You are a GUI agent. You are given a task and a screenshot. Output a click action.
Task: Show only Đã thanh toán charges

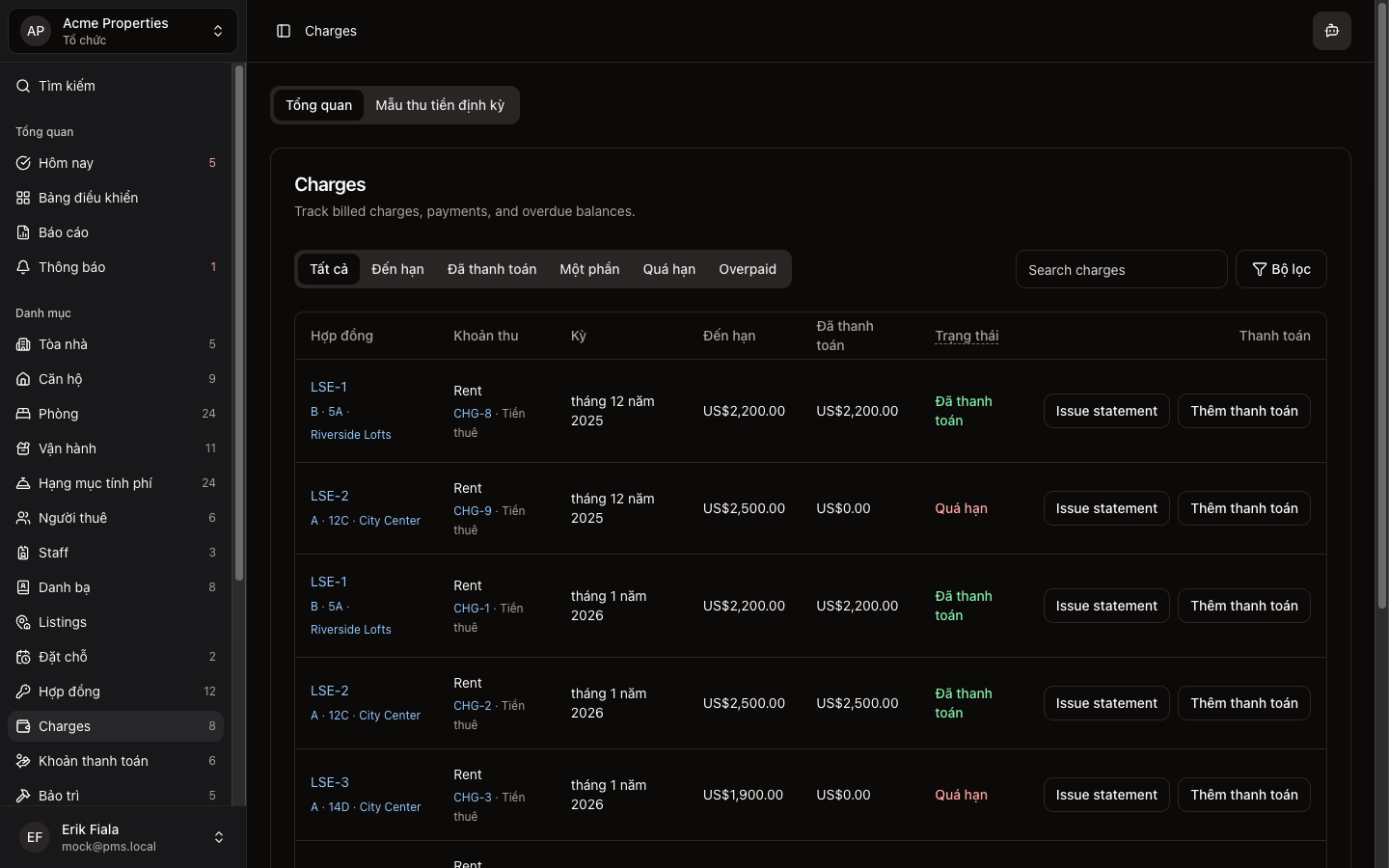click(491, 269)
